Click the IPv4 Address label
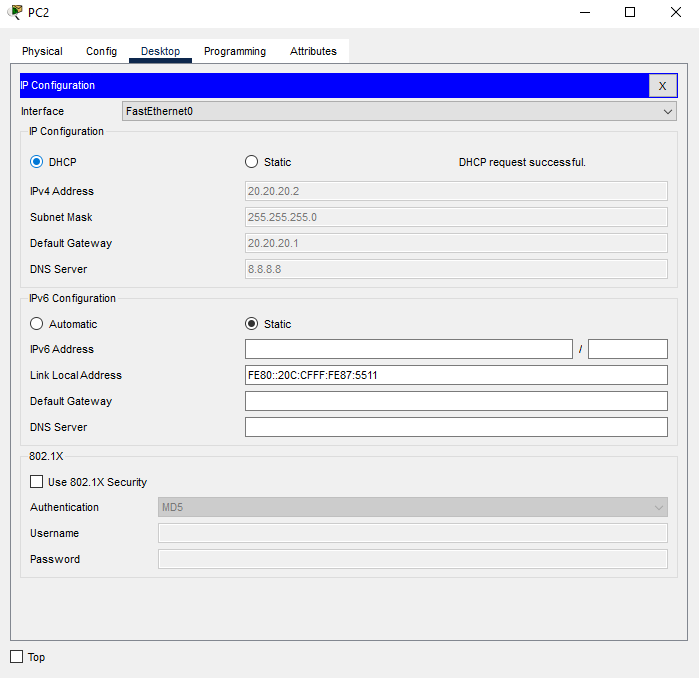699x678 pixels. click(x=62, y=191)
